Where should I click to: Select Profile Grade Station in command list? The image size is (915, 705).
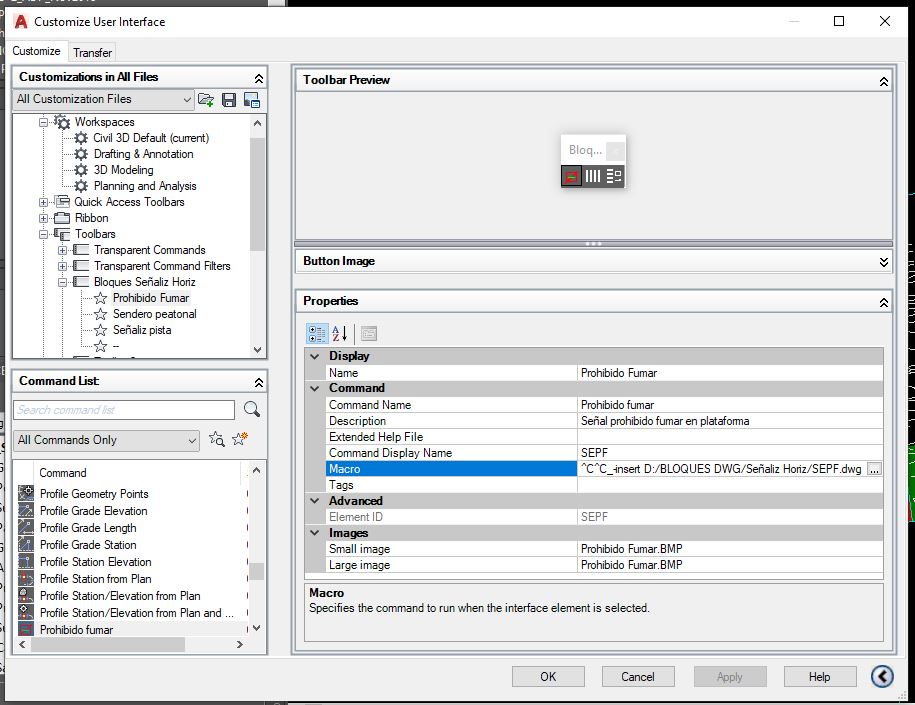coord(88,545)
